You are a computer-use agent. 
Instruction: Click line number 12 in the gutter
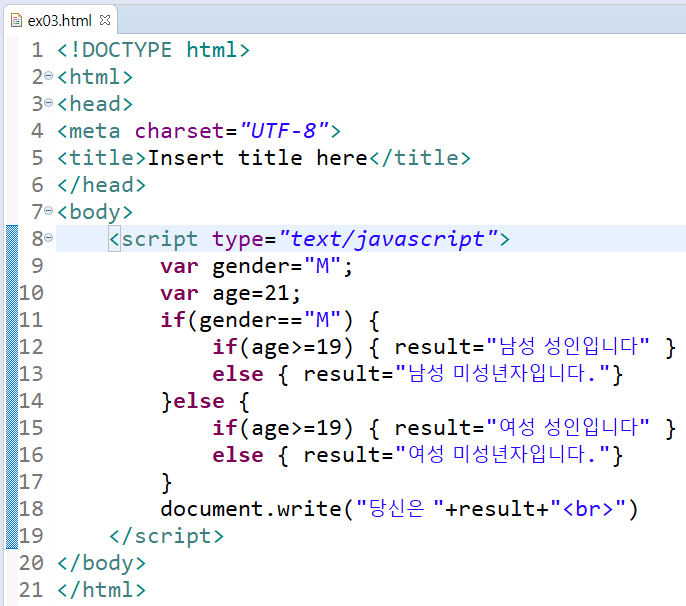point(31,347)
